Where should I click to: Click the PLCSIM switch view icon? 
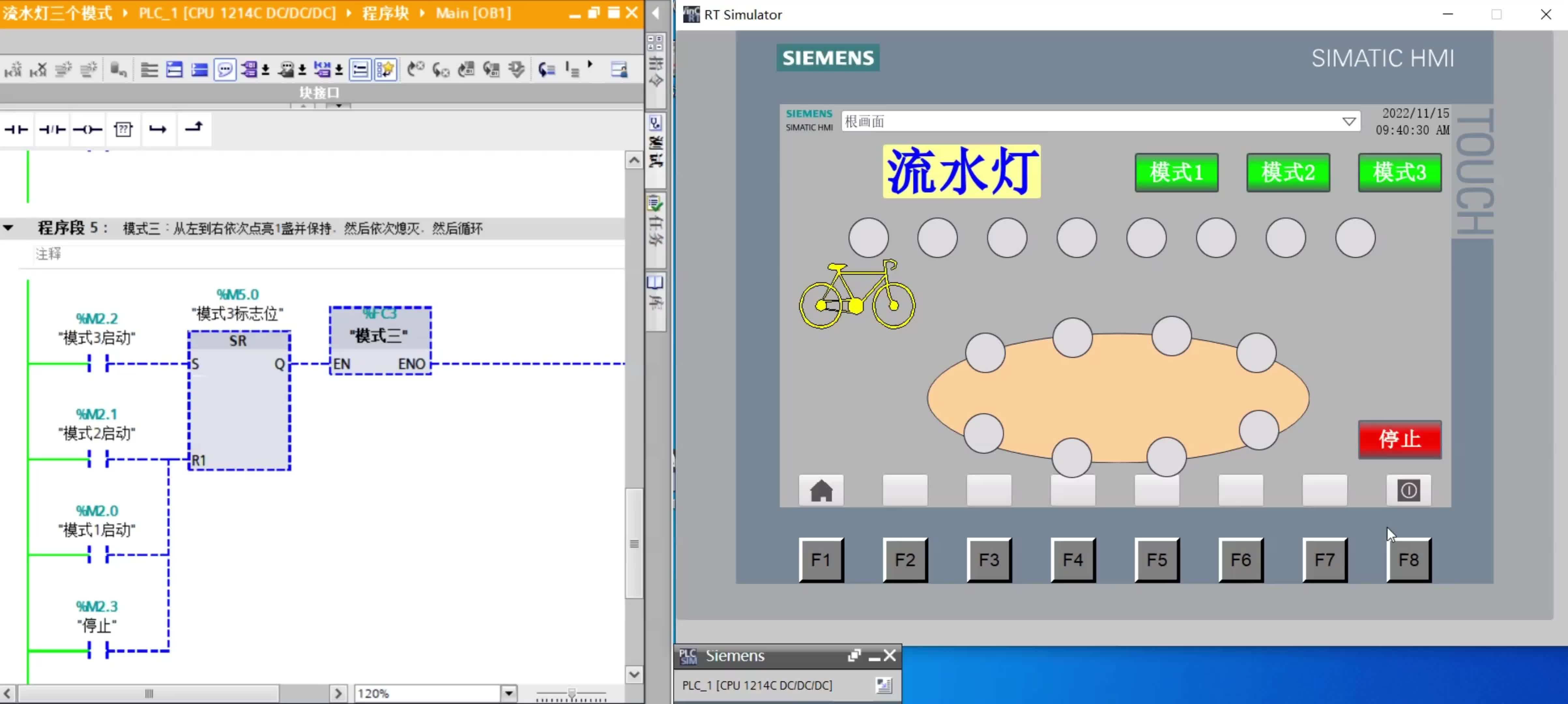pos(883,685)
